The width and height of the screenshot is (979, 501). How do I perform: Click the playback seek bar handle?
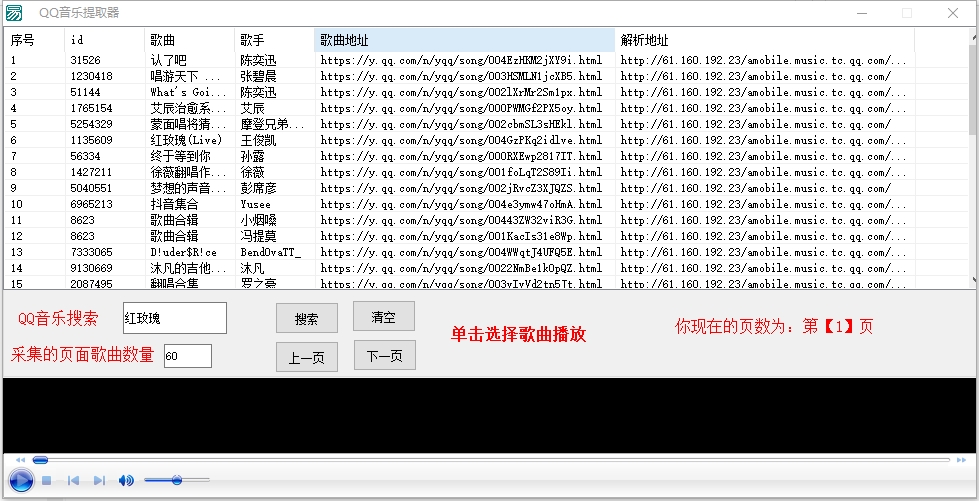tap(40, 460)
